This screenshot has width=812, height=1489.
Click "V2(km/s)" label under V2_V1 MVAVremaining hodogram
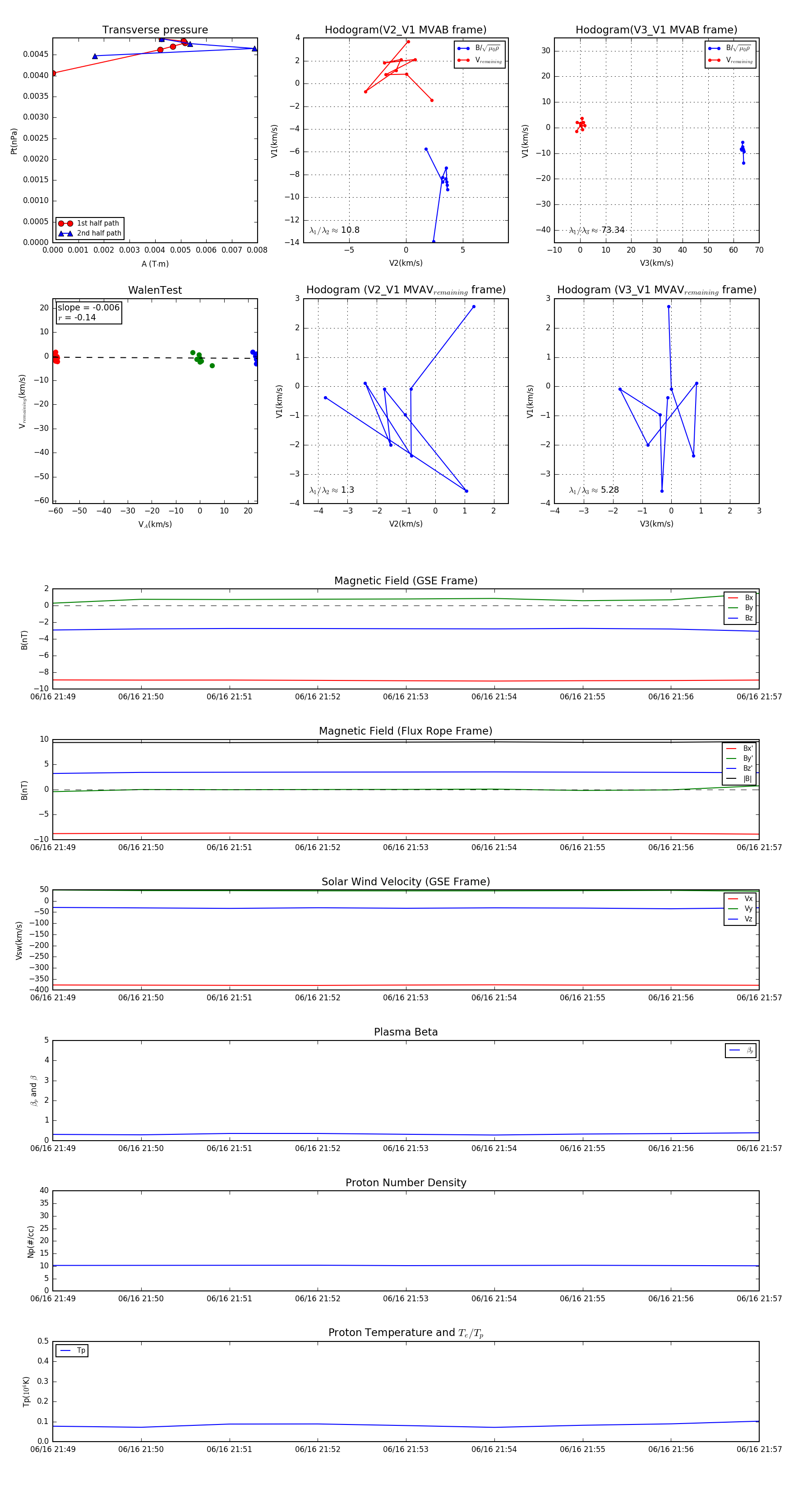(406, 524)
